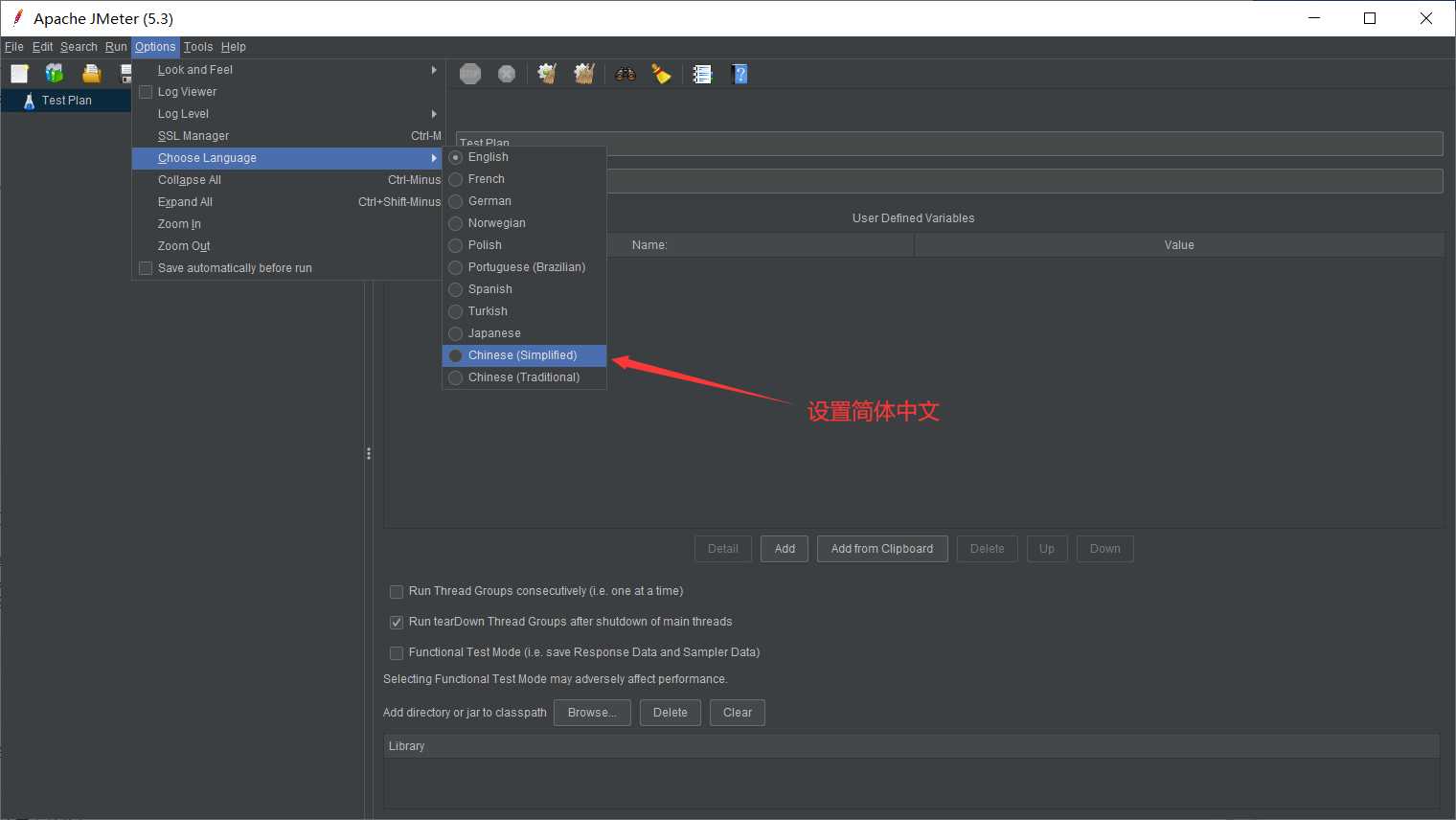Click SSL Manager menu entry
Image resolution: width=1456 pixels, height=820 pixels.
coord(286,136)
